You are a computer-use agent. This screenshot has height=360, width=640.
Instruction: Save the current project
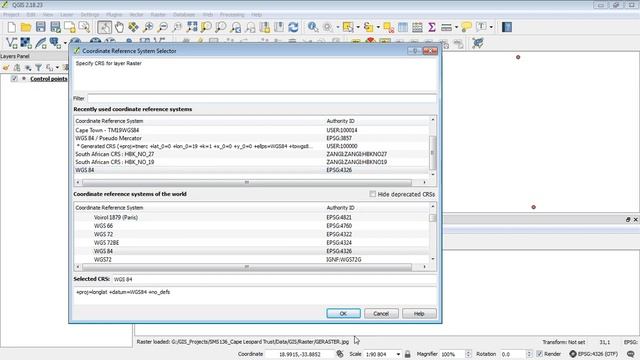pos(40,27)
